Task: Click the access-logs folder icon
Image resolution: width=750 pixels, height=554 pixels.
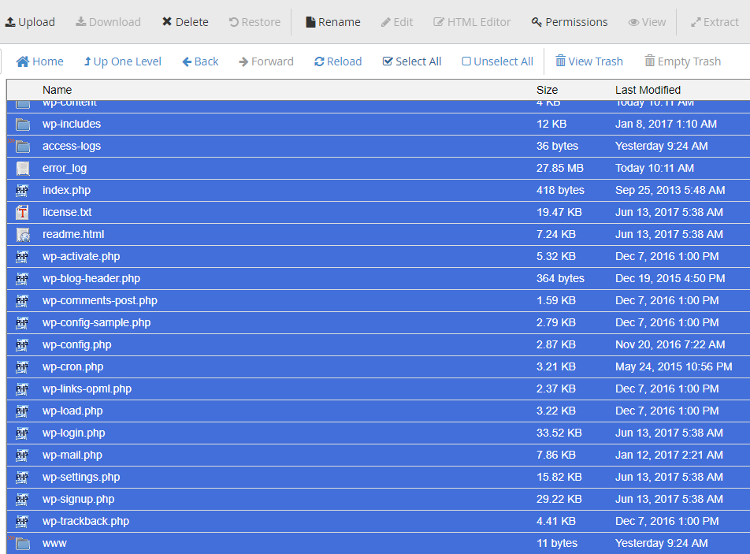Action: [x=22, y=146]
